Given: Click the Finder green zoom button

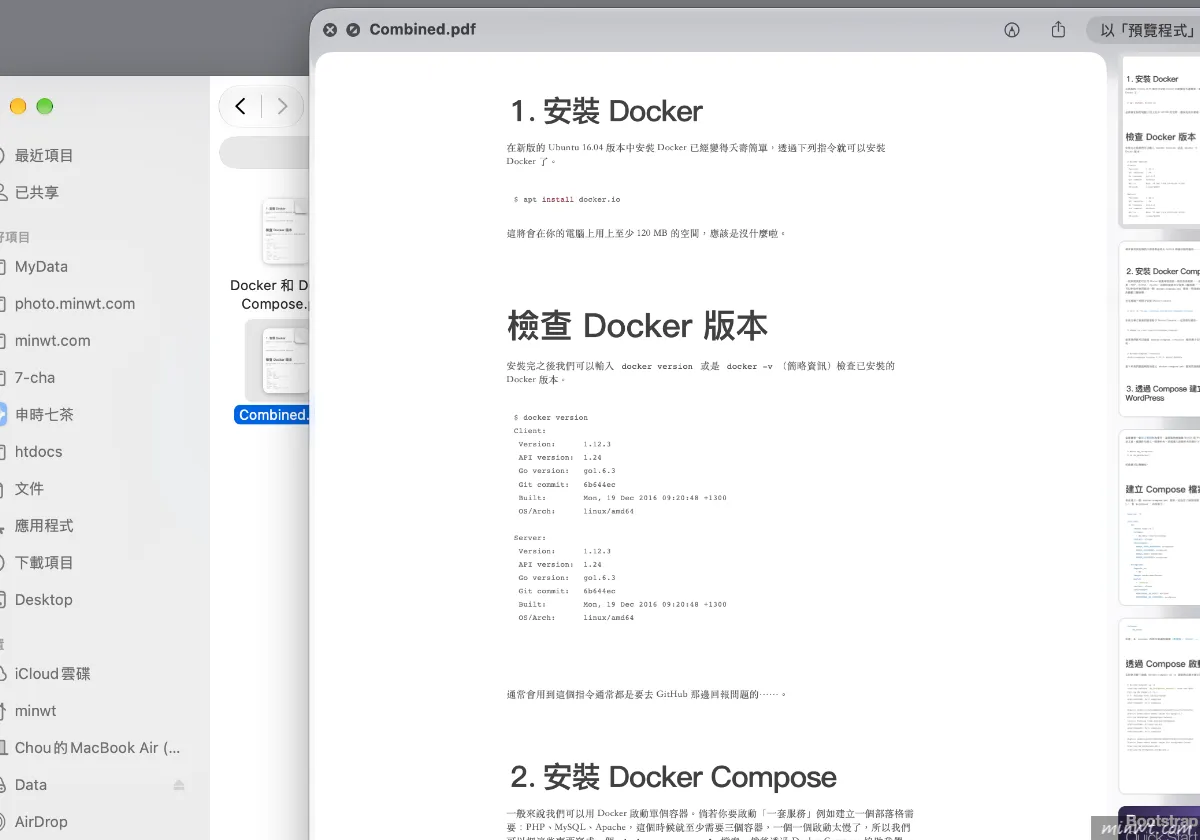Looking at the screenshot, I should (44, 106).
